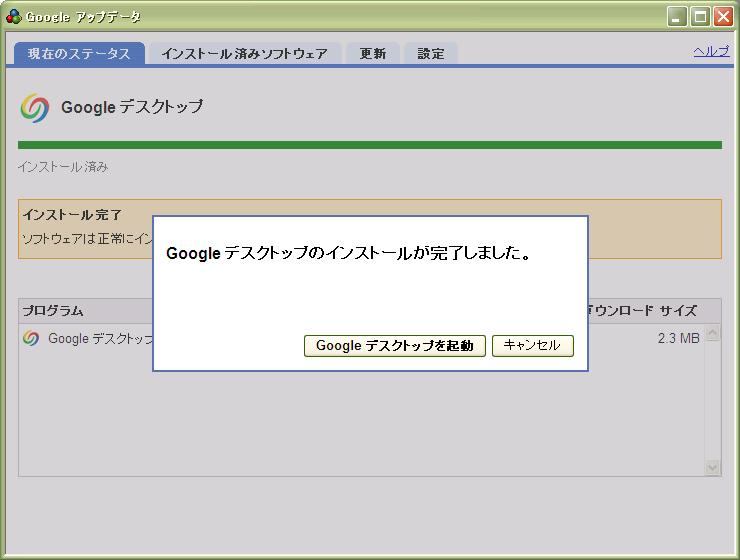Click the インストール済み status text

[x=63, y=167]
